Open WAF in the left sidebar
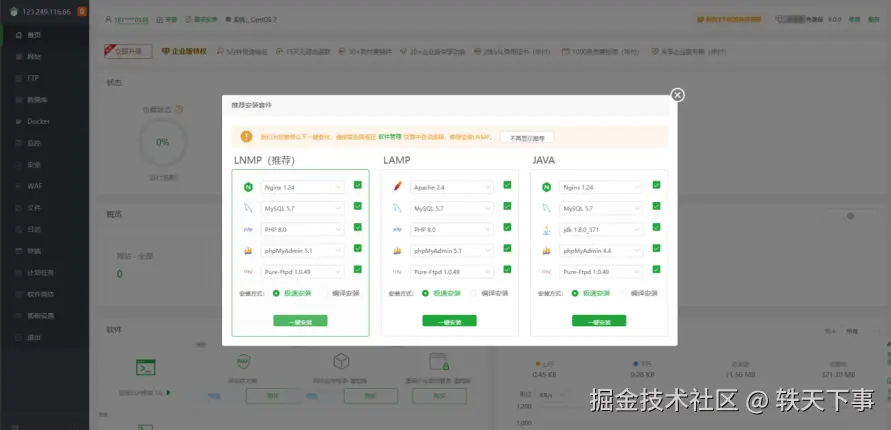 coord(44,186)
